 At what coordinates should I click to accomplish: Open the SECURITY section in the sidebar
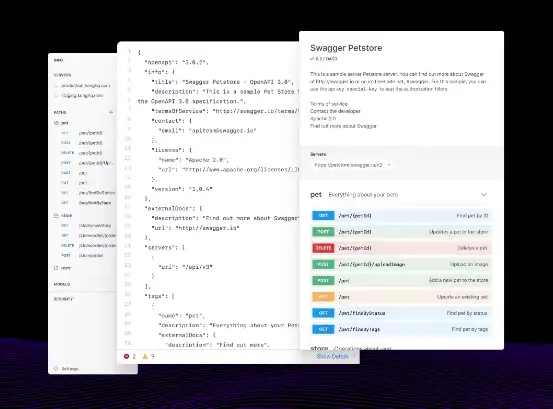pos(63,299)
